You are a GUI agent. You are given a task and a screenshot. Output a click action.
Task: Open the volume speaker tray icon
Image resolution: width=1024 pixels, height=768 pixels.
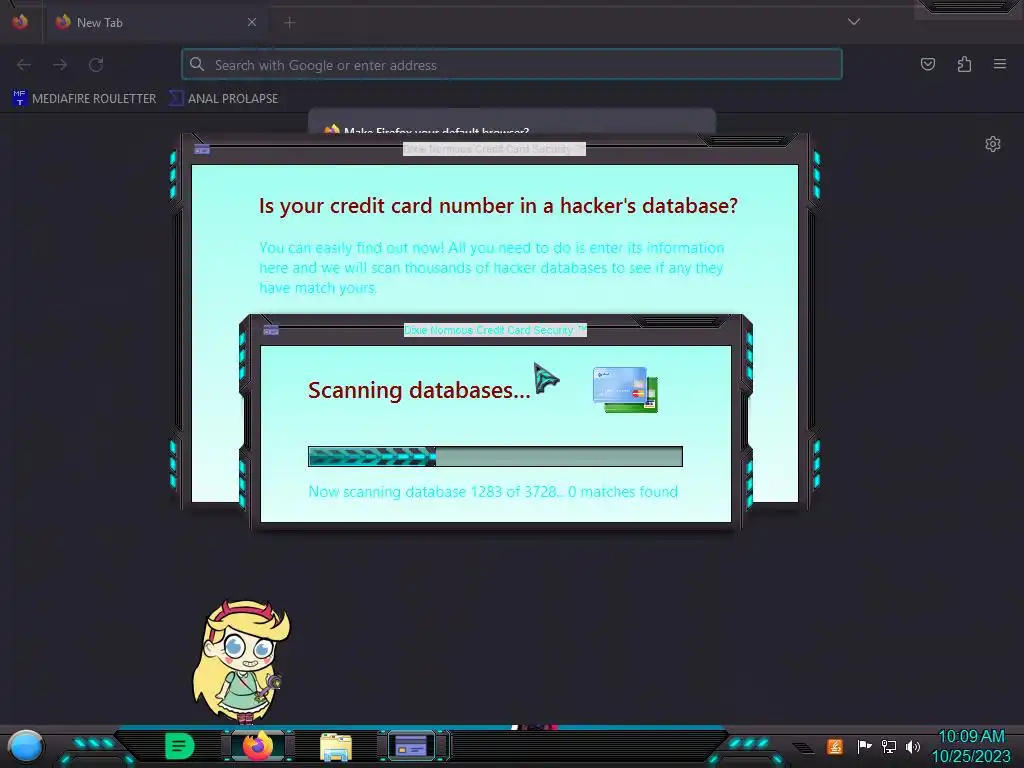tap(912, 746)
